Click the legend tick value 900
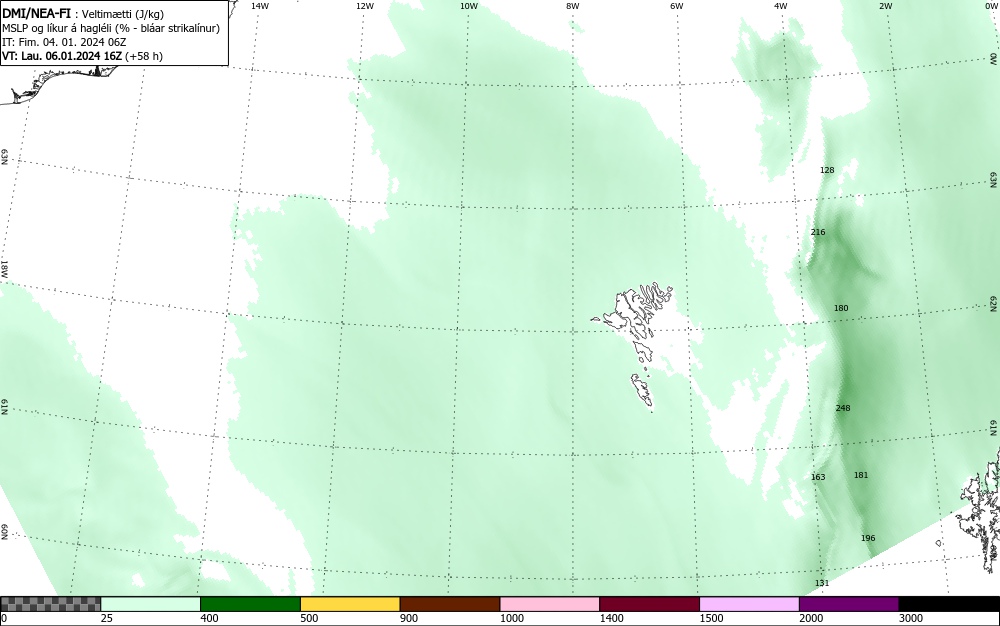Image resolution: width=1000 pixels, height=626 pixels. (x=409, y=618)
